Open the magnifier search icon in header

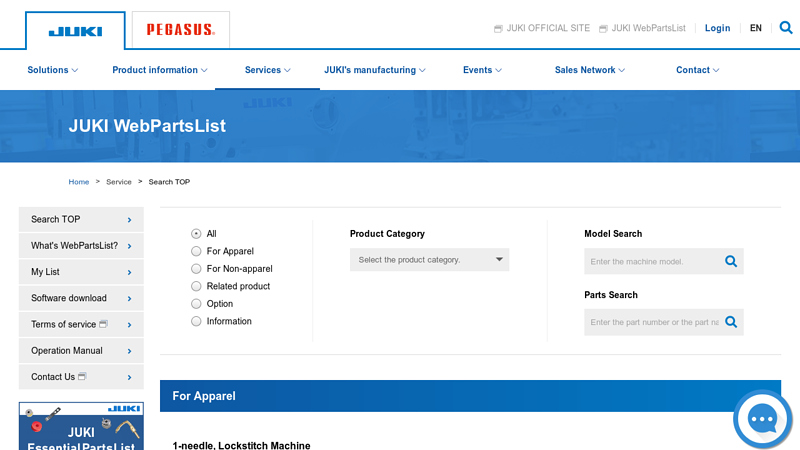[786, 28]
